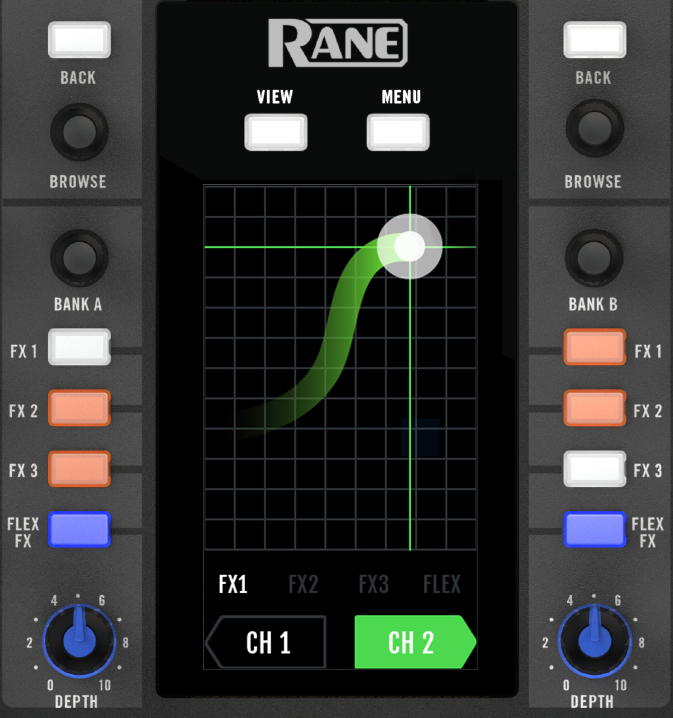Toggle Bank A FX 3 button

click(x=79, y=468)
